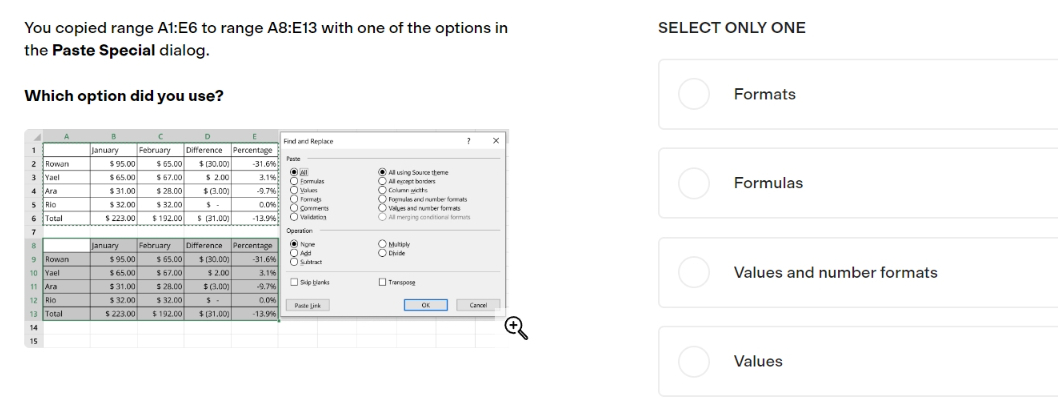This screenshot has height=413, width=1058.
Task: Click the help question mark in the dialog
Action: (469, 141)
